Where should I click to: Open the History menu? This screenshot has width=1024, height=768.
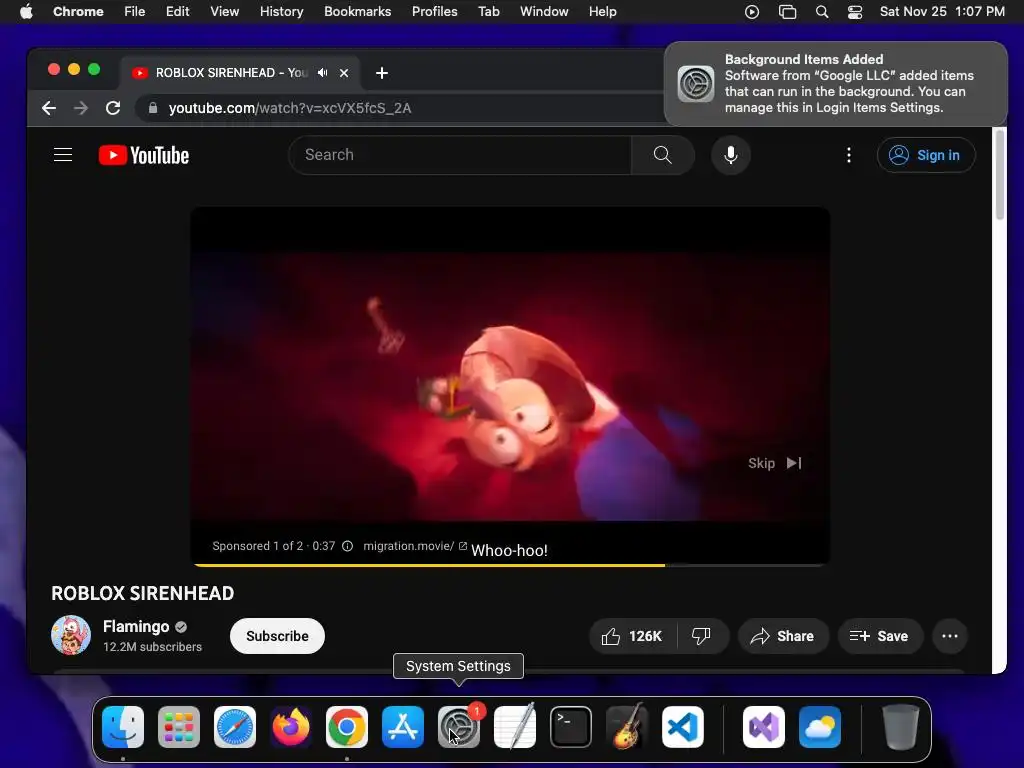(x=281, y=12)
